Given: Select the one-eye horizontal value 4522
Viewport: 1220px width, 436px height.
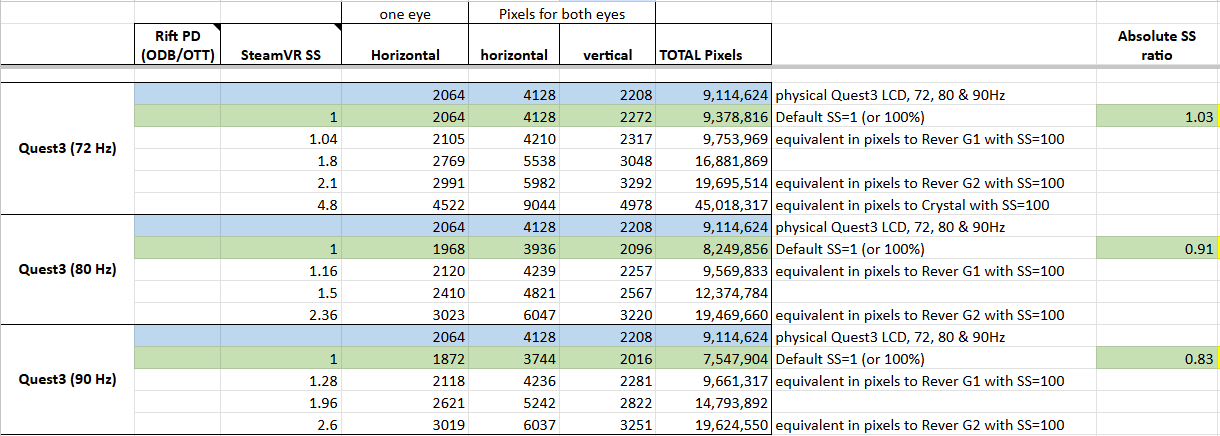Looking at the screenshot, I should click(406, 205).
